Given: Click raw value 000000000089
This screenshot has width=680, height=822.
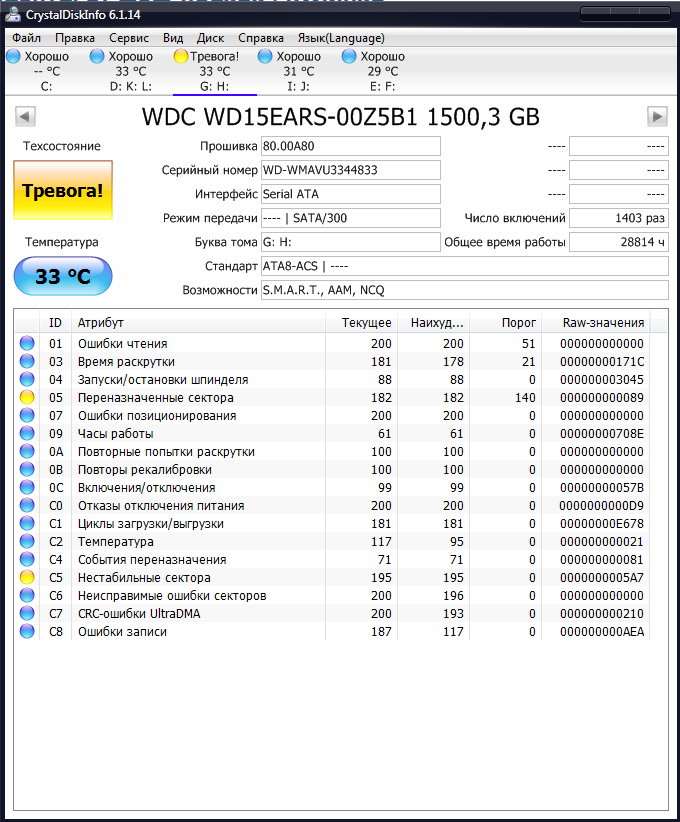Looking at the screenshot, I should [602, 398].
